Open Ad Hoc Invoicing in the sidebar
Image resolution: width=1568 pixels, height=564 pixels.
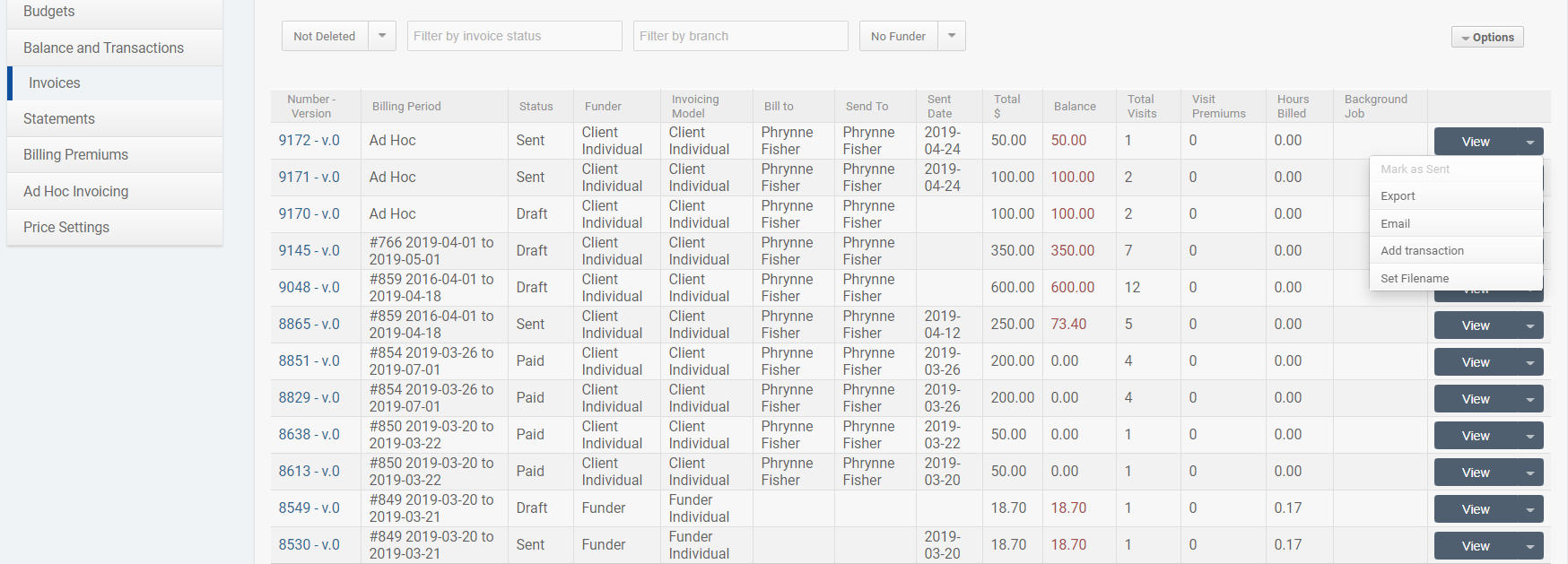click(76, 191)
